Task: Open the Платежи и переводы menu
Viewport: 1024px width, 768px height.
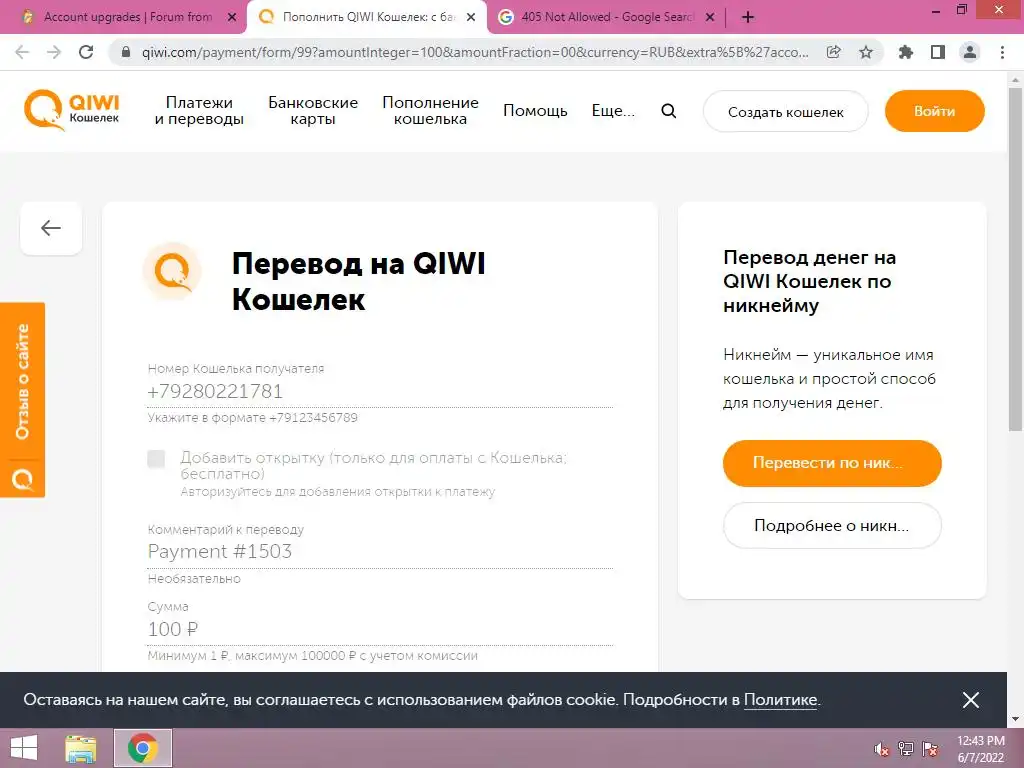Action: coord(199,111)
